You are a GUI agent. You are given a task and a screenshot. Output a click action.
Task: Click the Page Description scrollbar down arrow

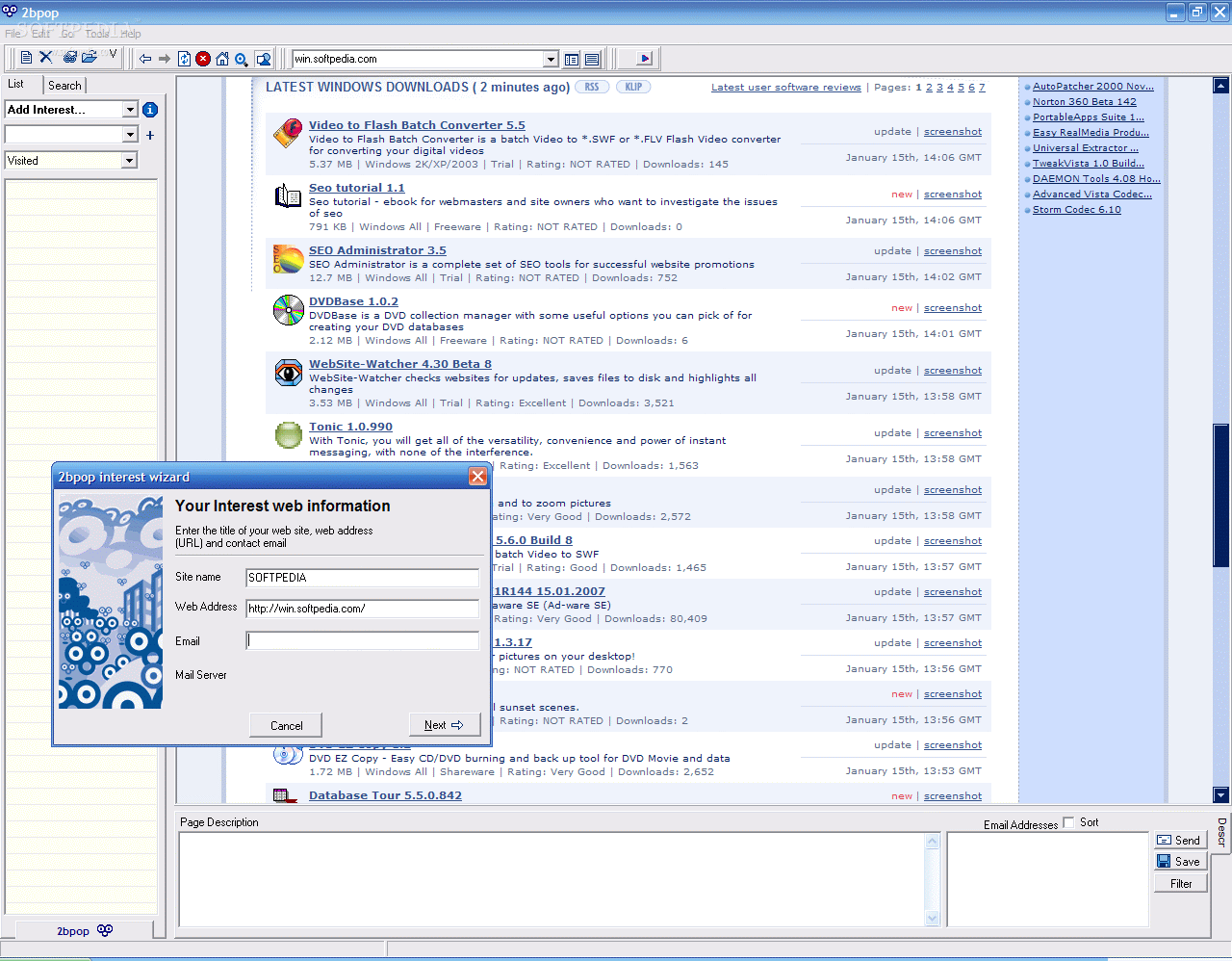click(x=932, y=919)
